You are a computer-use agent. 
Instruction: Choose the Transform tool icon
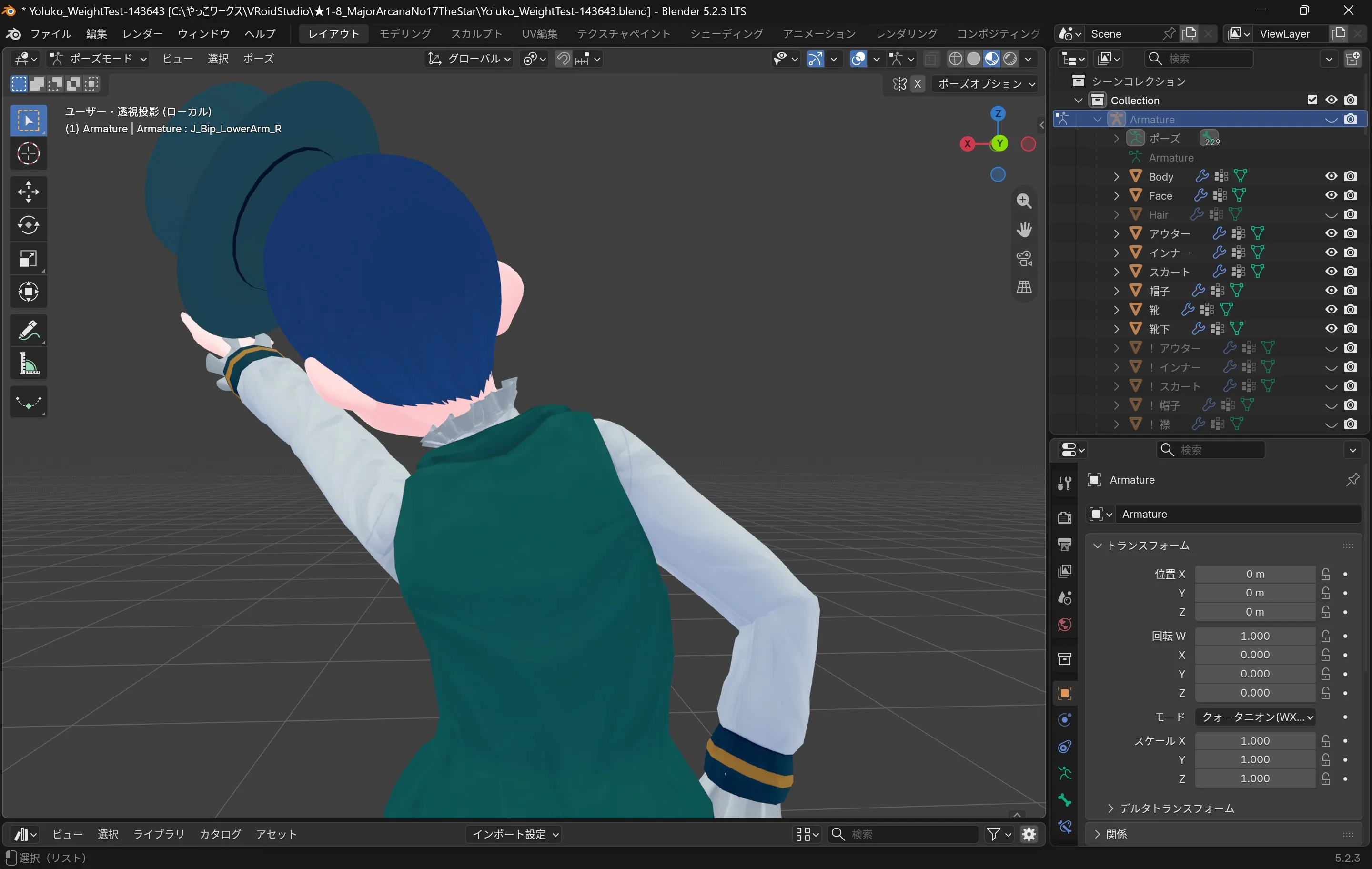[x=28, y=292]
